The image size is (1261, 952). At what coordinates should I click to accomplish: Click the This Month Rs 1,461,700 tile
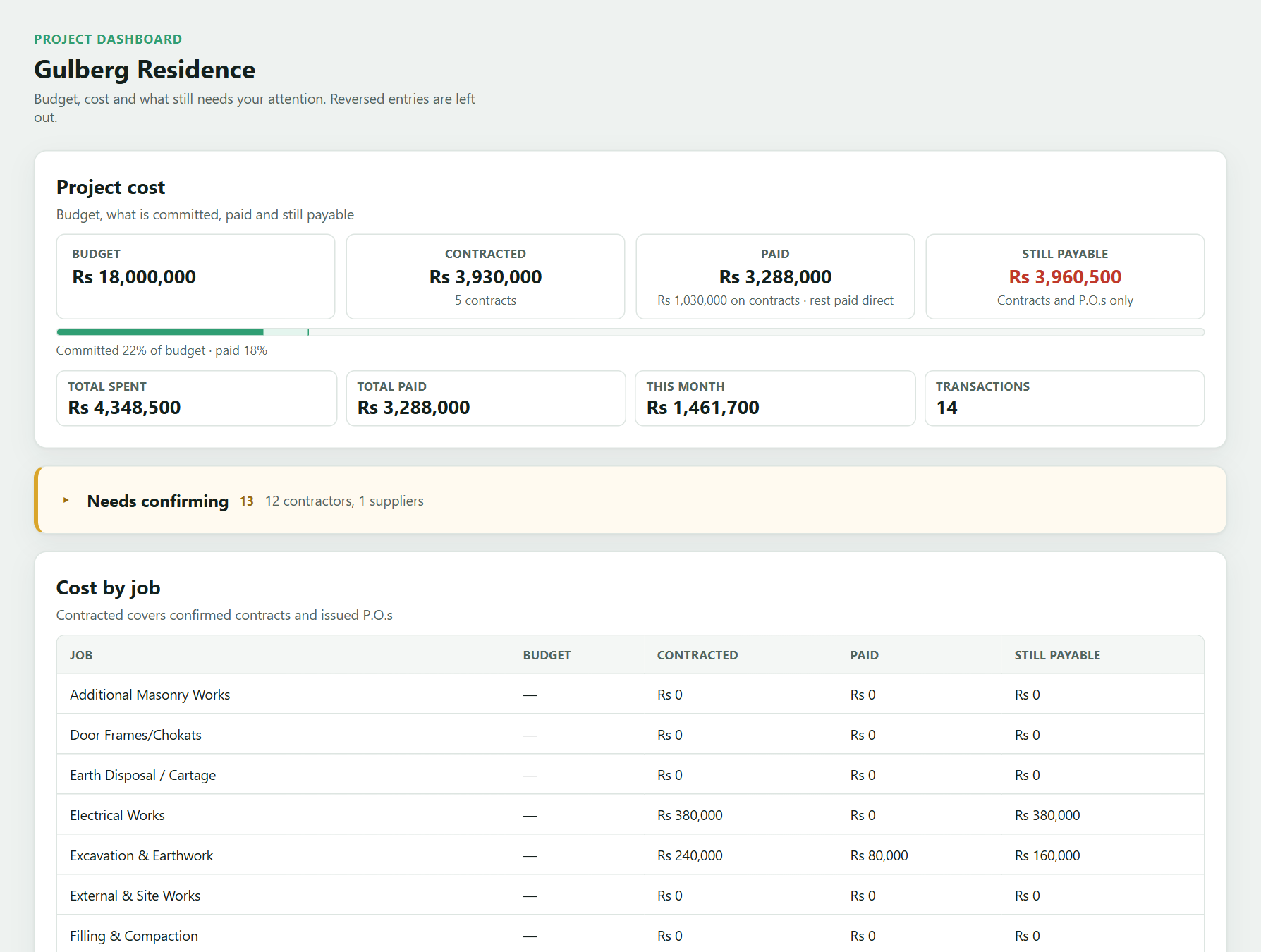coord(775,398)
